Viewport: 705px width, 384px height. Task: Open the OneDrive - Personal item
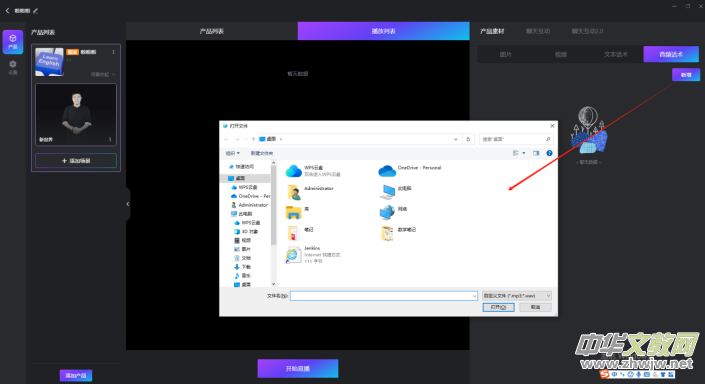tap(410, 170)
